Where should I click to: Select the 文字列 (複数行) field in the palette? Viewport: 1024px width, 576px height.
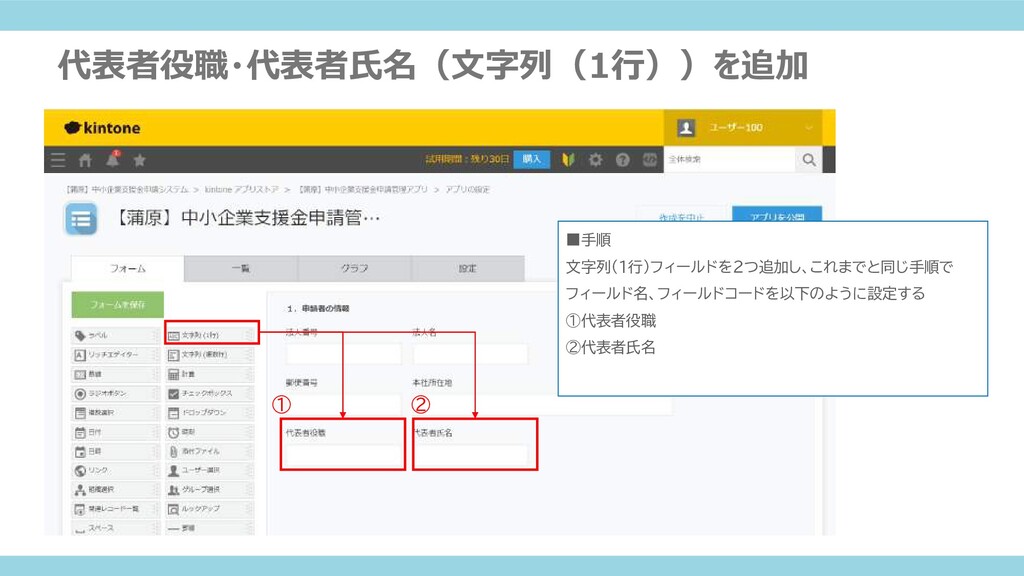(x=209, y=355)
